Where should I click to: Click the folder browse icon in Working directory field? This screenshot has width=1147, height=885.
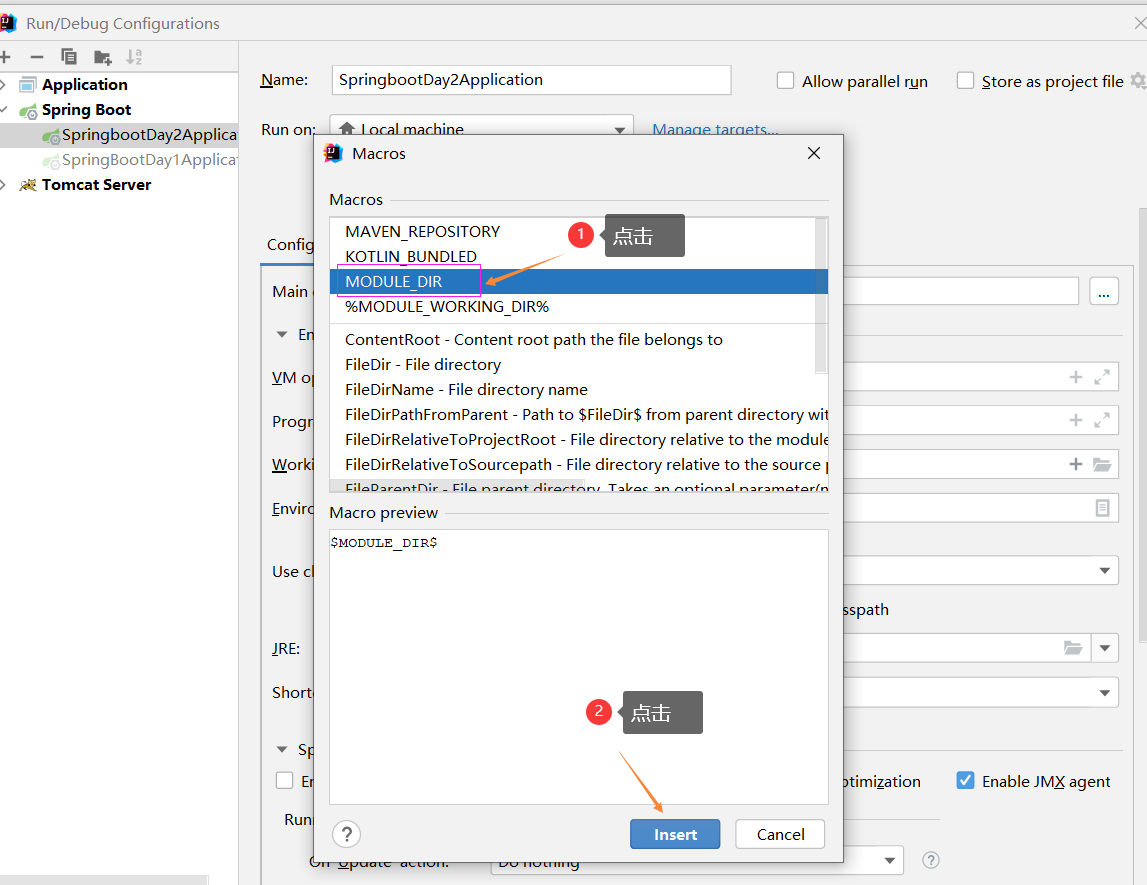pyautogui.click(x=1102, y=464)
